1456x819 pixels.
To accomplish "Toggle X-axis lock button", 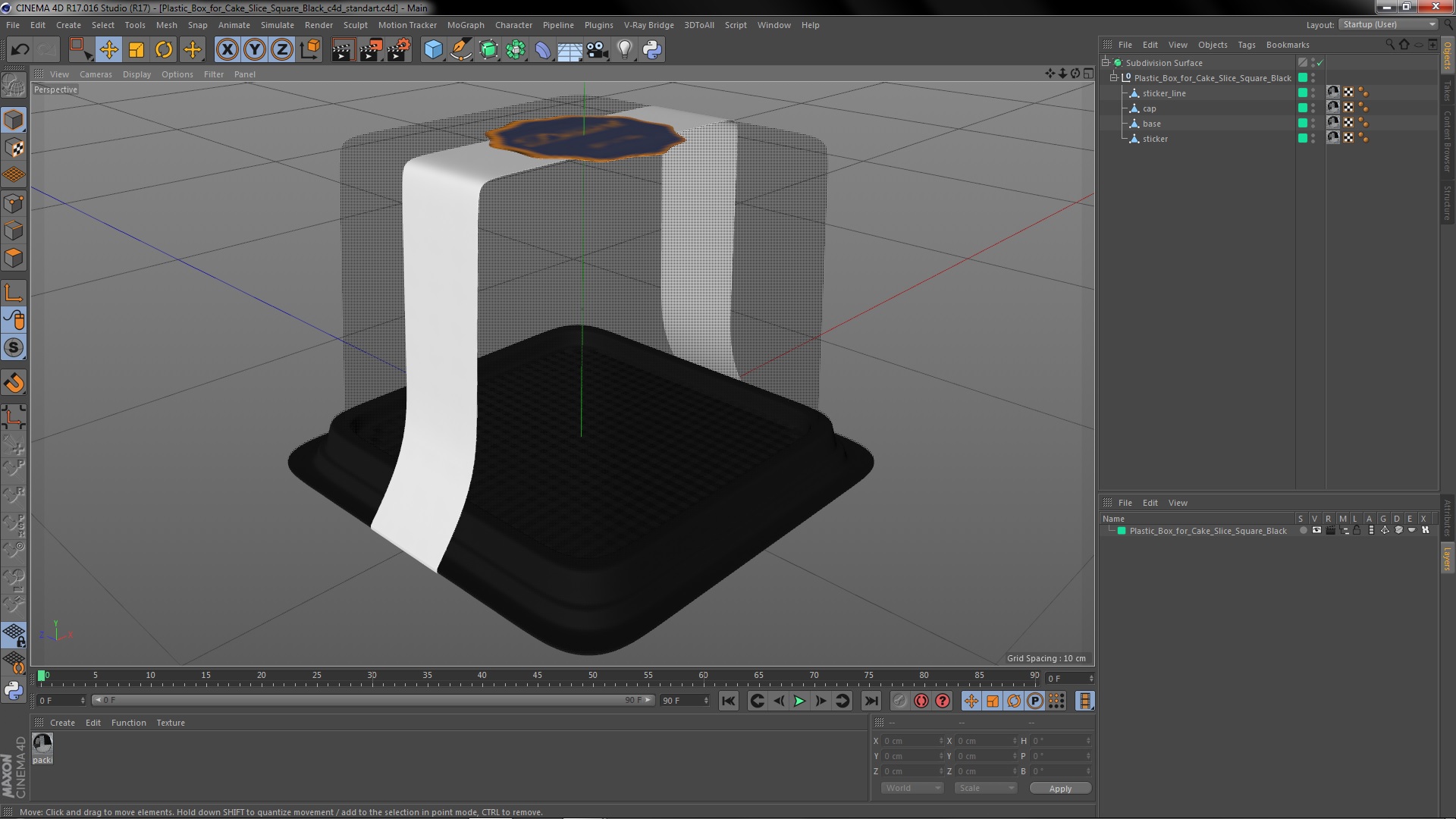I will pos(227,50).
